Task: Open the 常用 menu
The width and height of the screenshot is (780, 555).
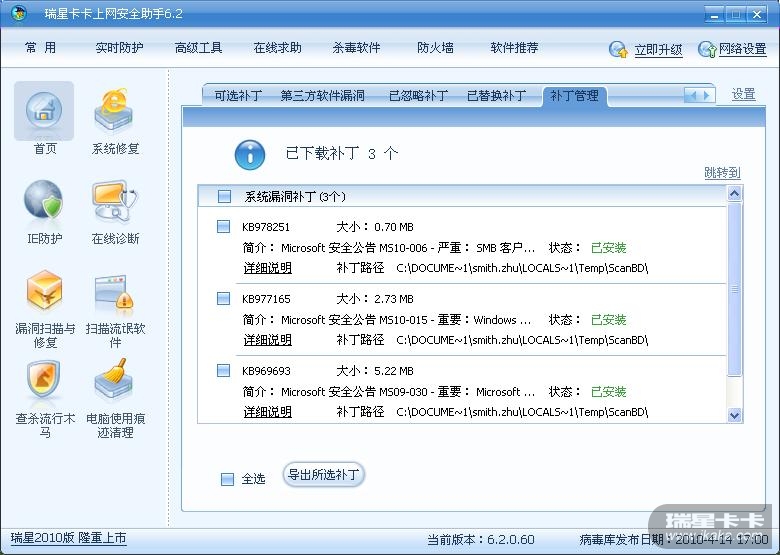Action: point(40,48)
